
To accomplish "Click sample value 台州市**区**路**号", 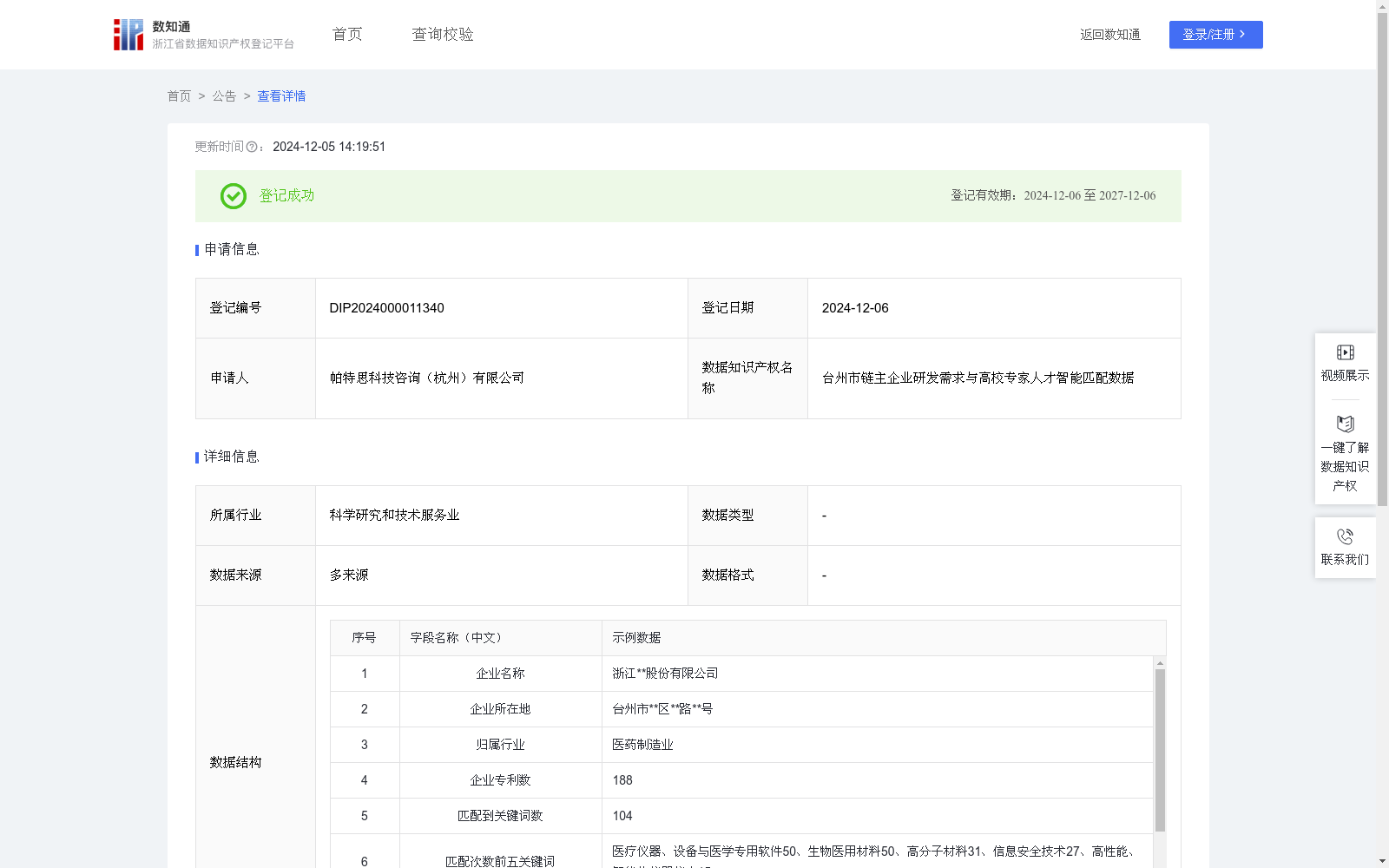I will [662, 709].
